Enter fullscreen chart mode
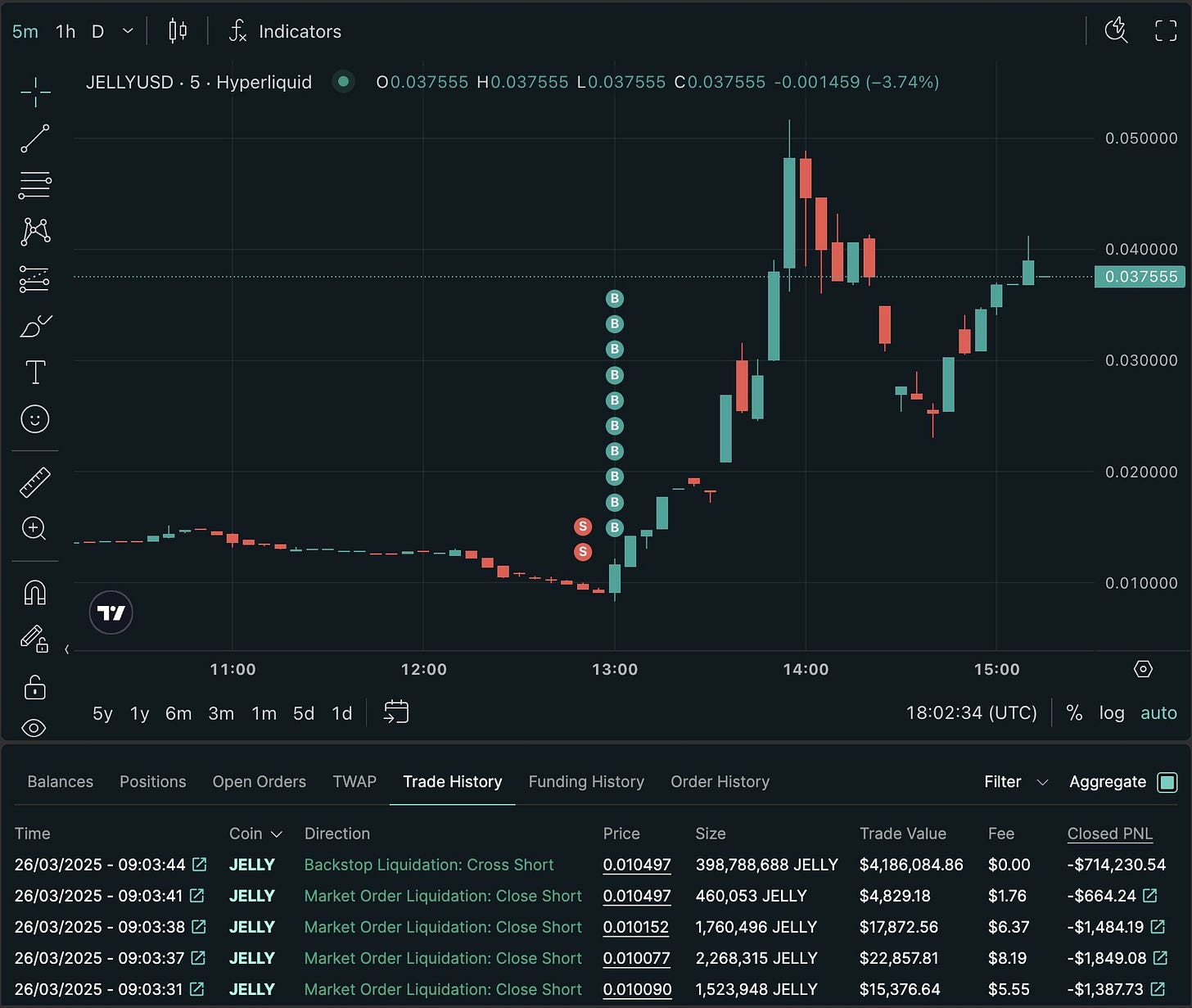Screen dimensions: 1192x1008 click(1166, 31)
